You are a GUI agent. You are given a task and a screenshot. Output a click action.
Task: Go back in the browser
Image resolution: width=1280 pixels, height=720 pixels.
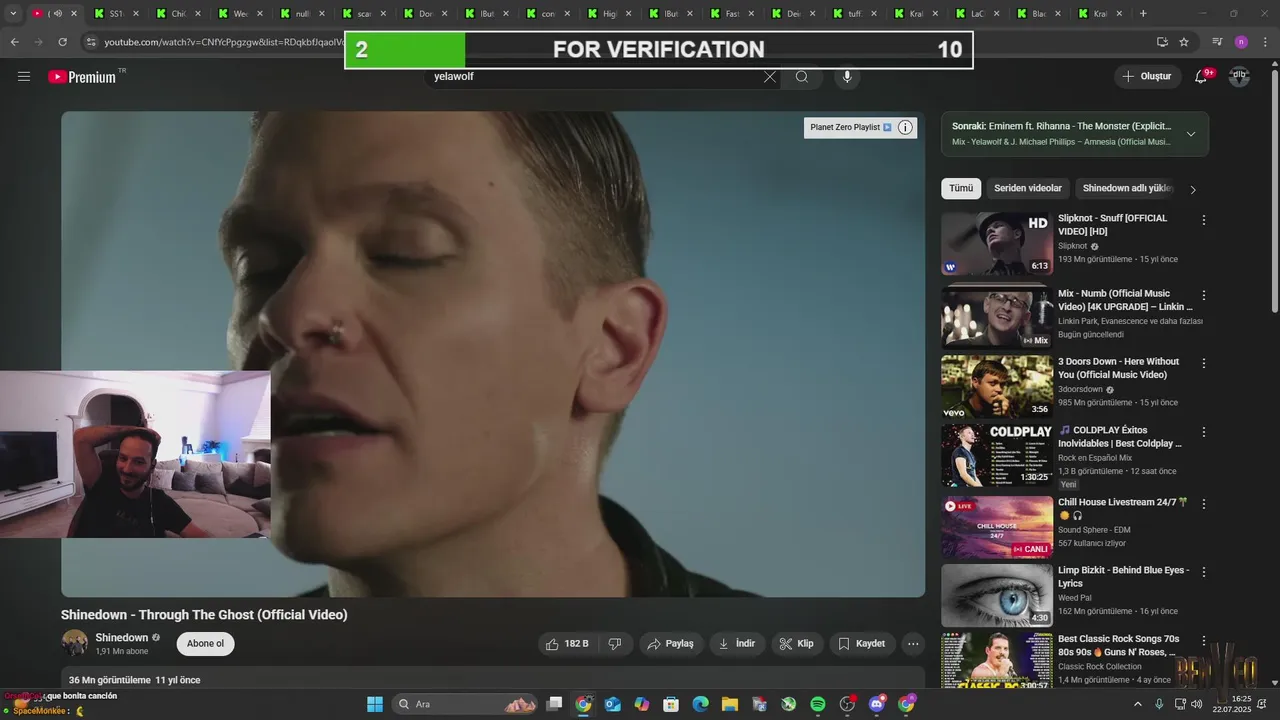pos(14,42)
